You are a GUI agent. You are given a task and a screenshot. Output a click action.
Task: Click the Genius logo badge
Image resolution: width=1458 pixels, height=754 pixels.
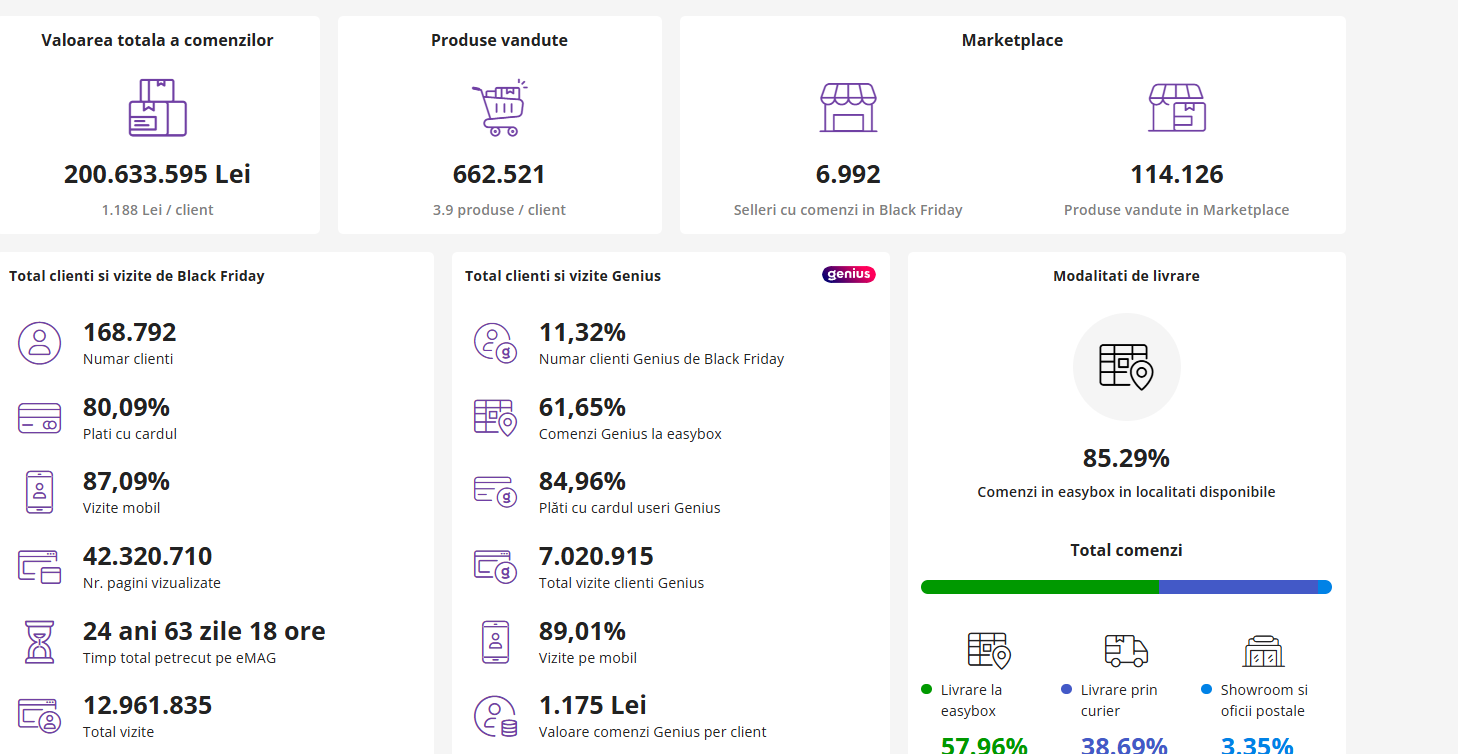coord(848,275)
